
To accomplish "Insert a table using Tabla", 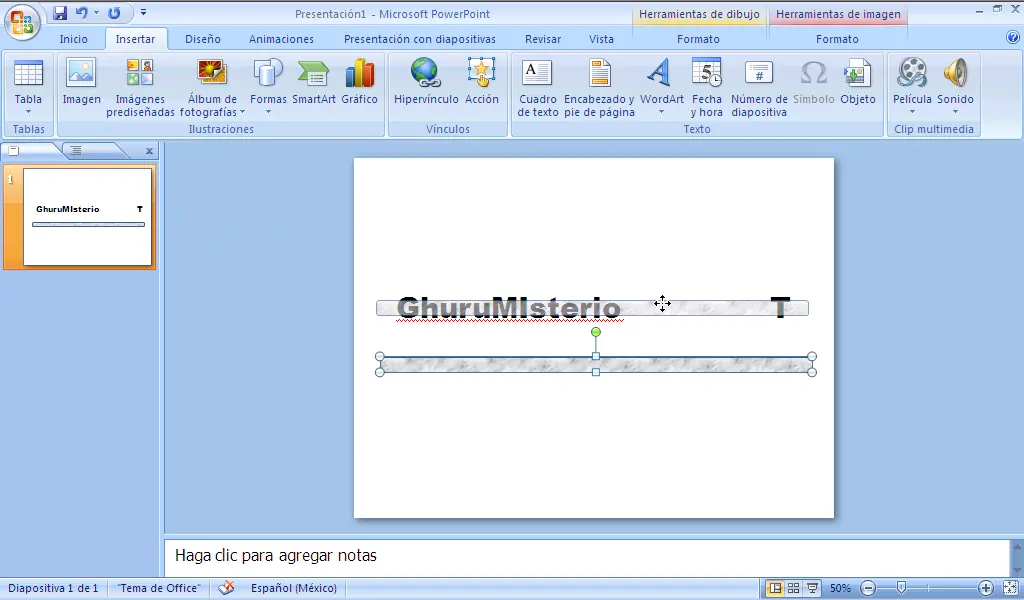I will [28, 86].
